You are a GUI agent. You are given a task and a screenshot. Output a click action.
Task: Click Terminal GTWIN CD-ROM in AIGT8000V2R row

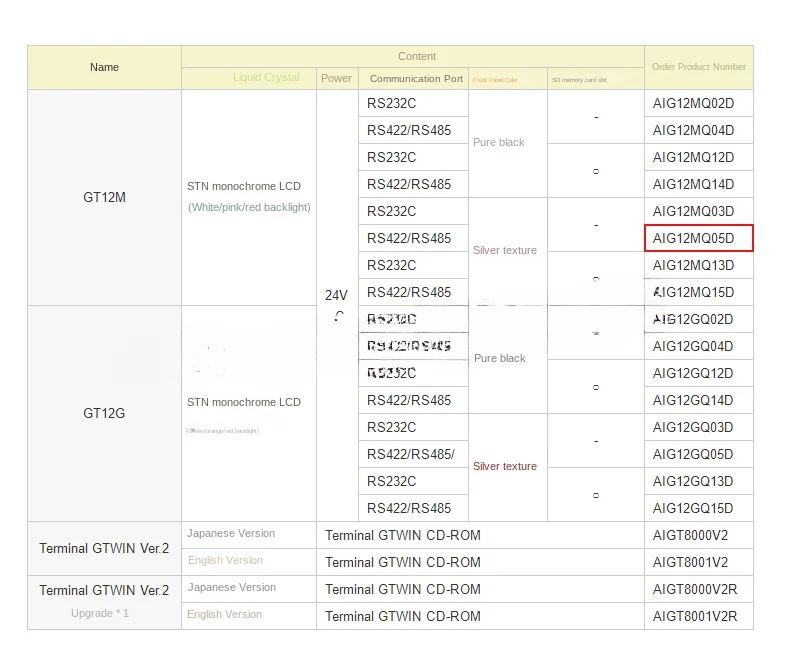[403, 589]
